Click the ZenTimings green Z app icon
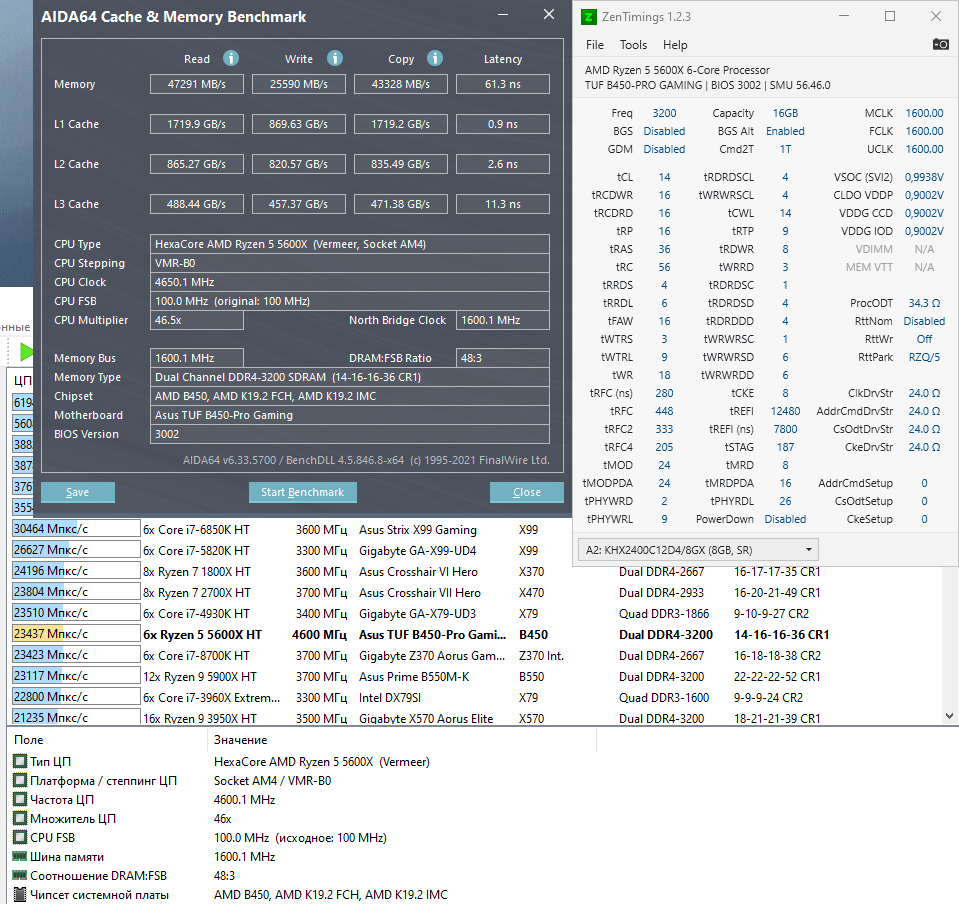The image size is (959, 904). click(x=588, y=17)
